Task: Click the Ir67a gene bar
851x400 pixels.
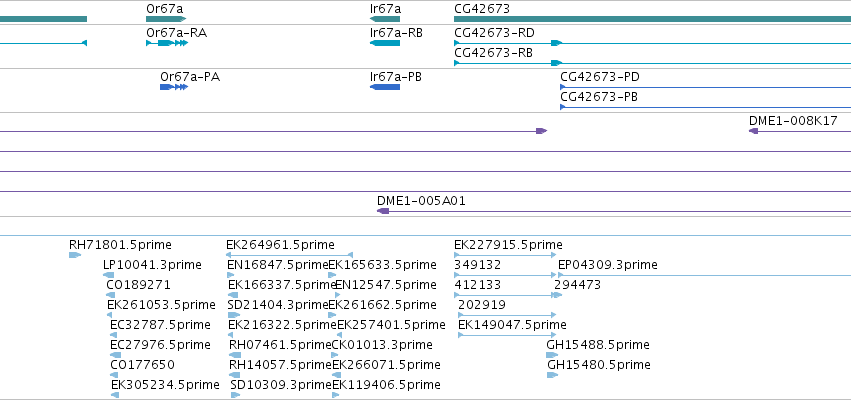Action: [x=385, y=19]
